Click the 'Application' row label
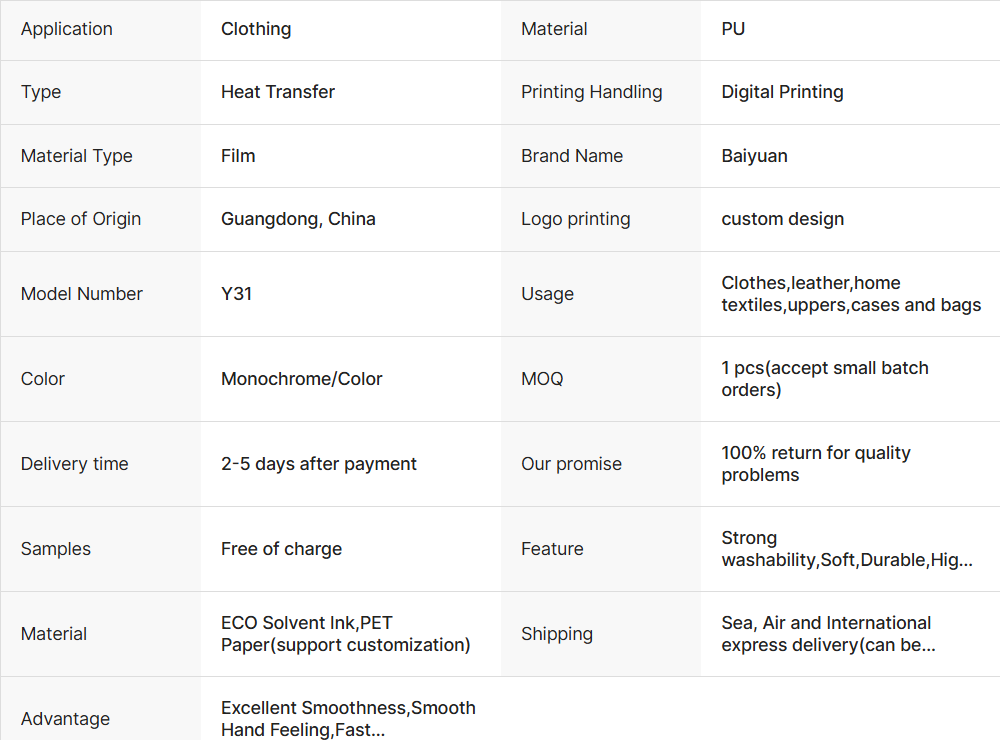The width and height of the screenshot is (1000, 740). [66, 29]
